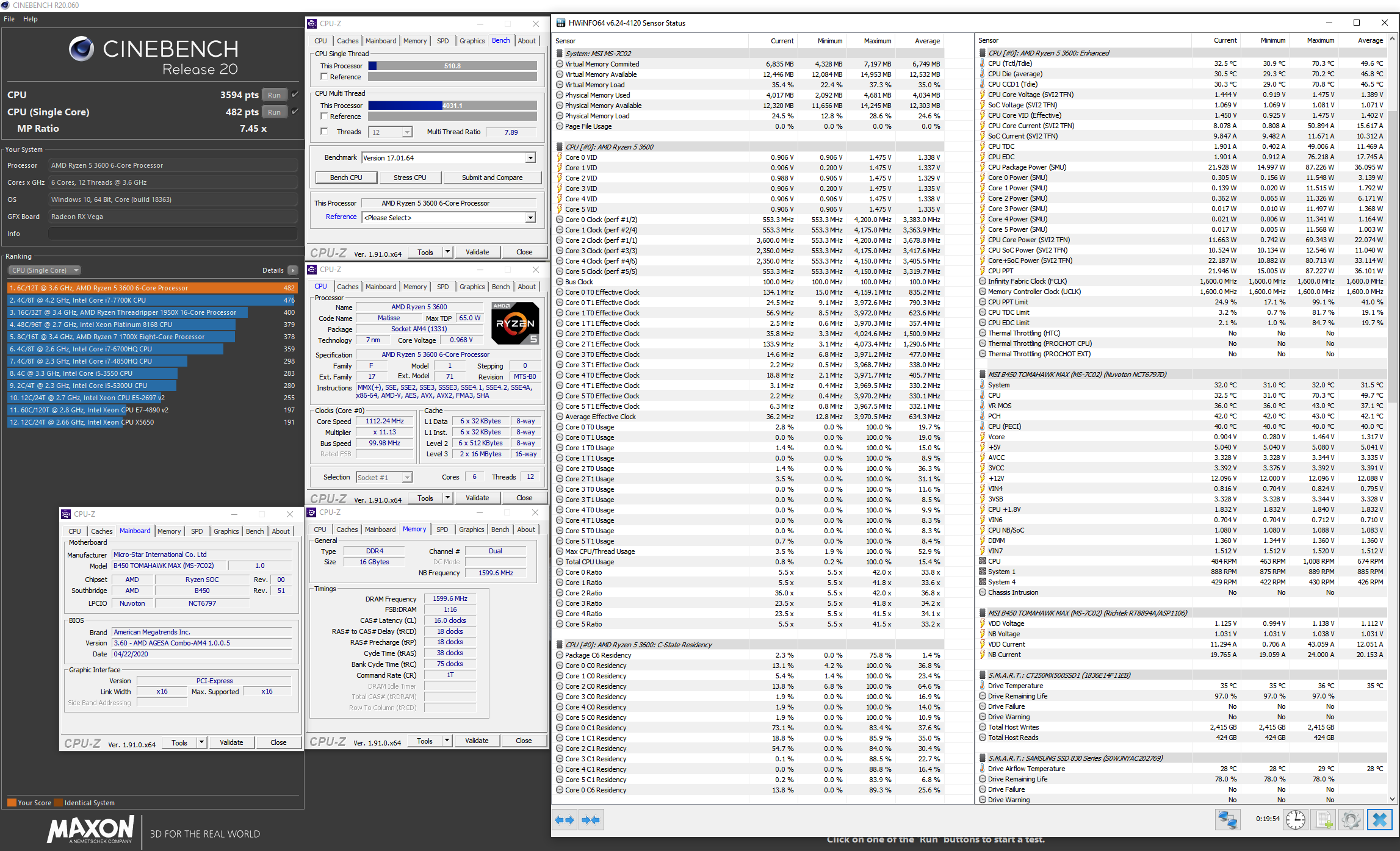
Task: Switch to SPD tab in CPU-Z Mainboard window
Action: click(x=197, y=531)
